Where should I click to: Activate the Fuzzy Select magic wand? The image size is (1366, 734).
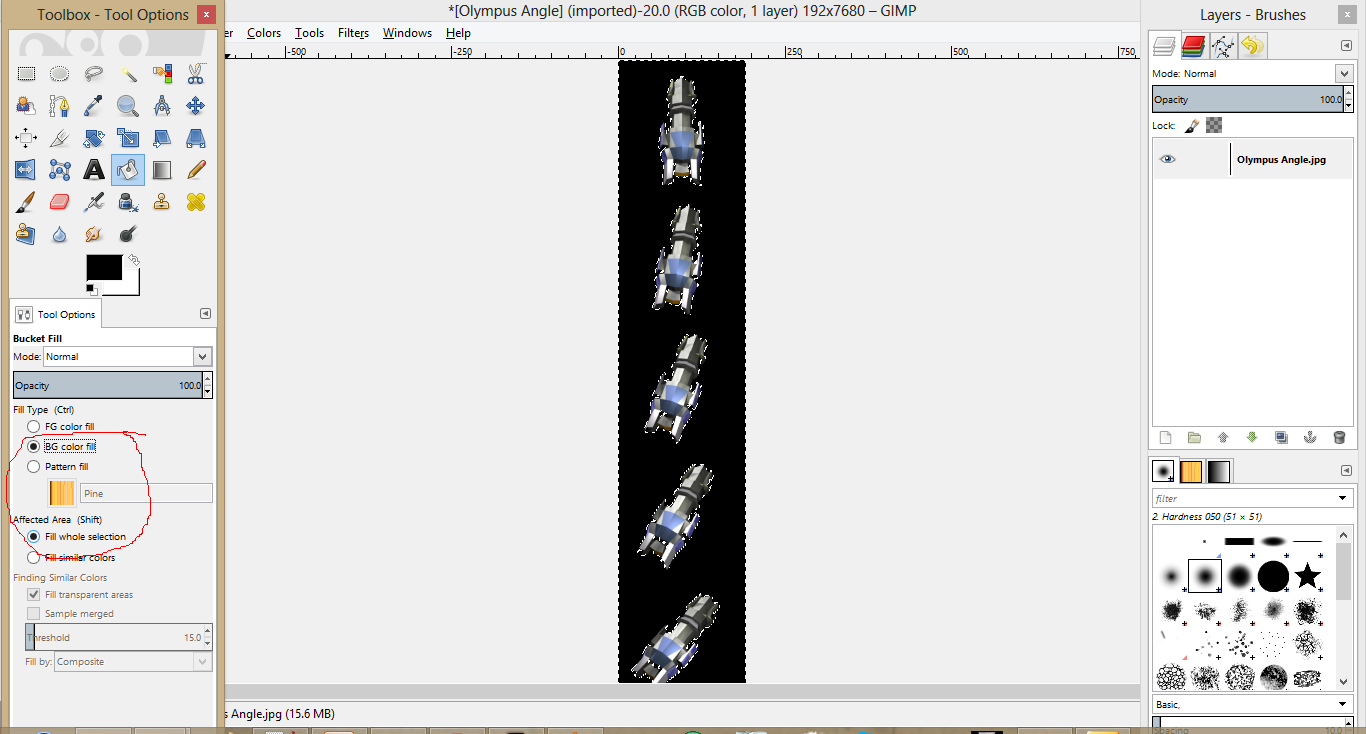128,73
